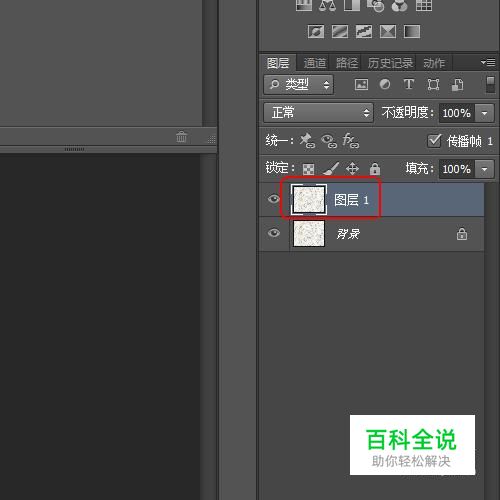The height and width of the screenshot is (500, 500).
Task: Add a Black & White adjustment layer
Action: 352,5
